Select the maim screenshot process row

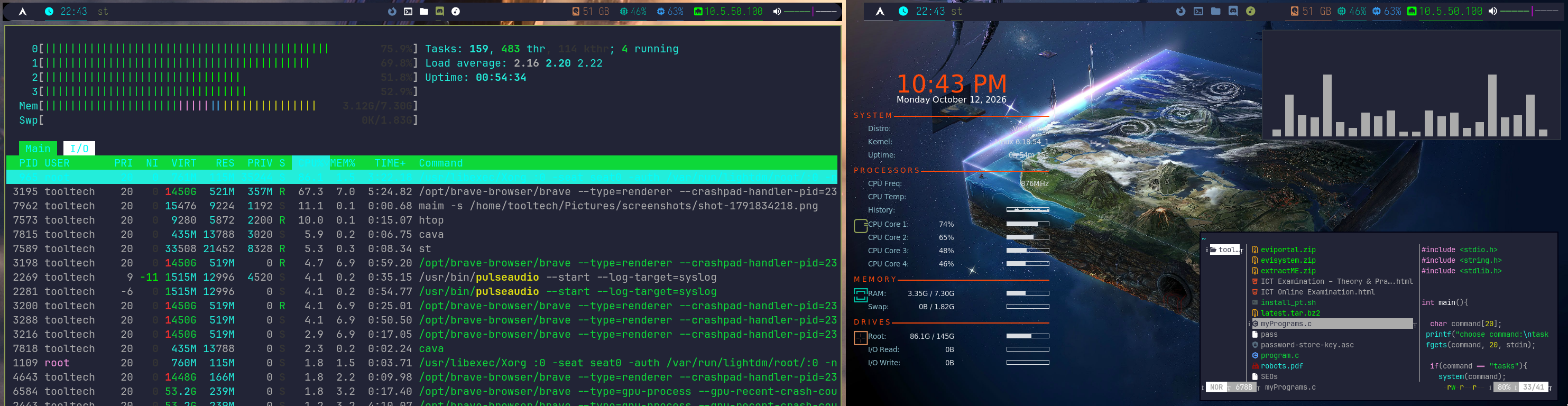pyautogui.click(x=422, y=206)
